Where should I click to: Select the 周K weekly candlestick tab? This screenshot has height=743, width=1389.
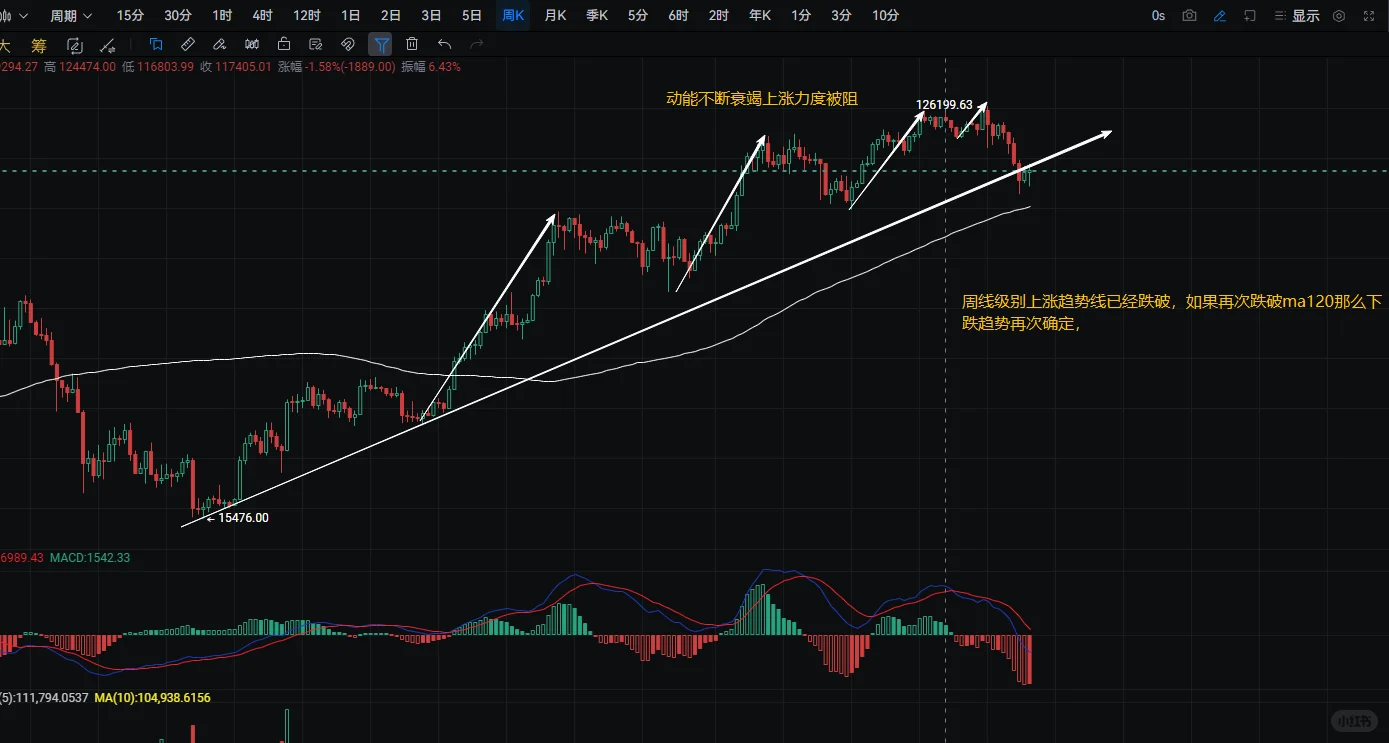click(514, 15)
